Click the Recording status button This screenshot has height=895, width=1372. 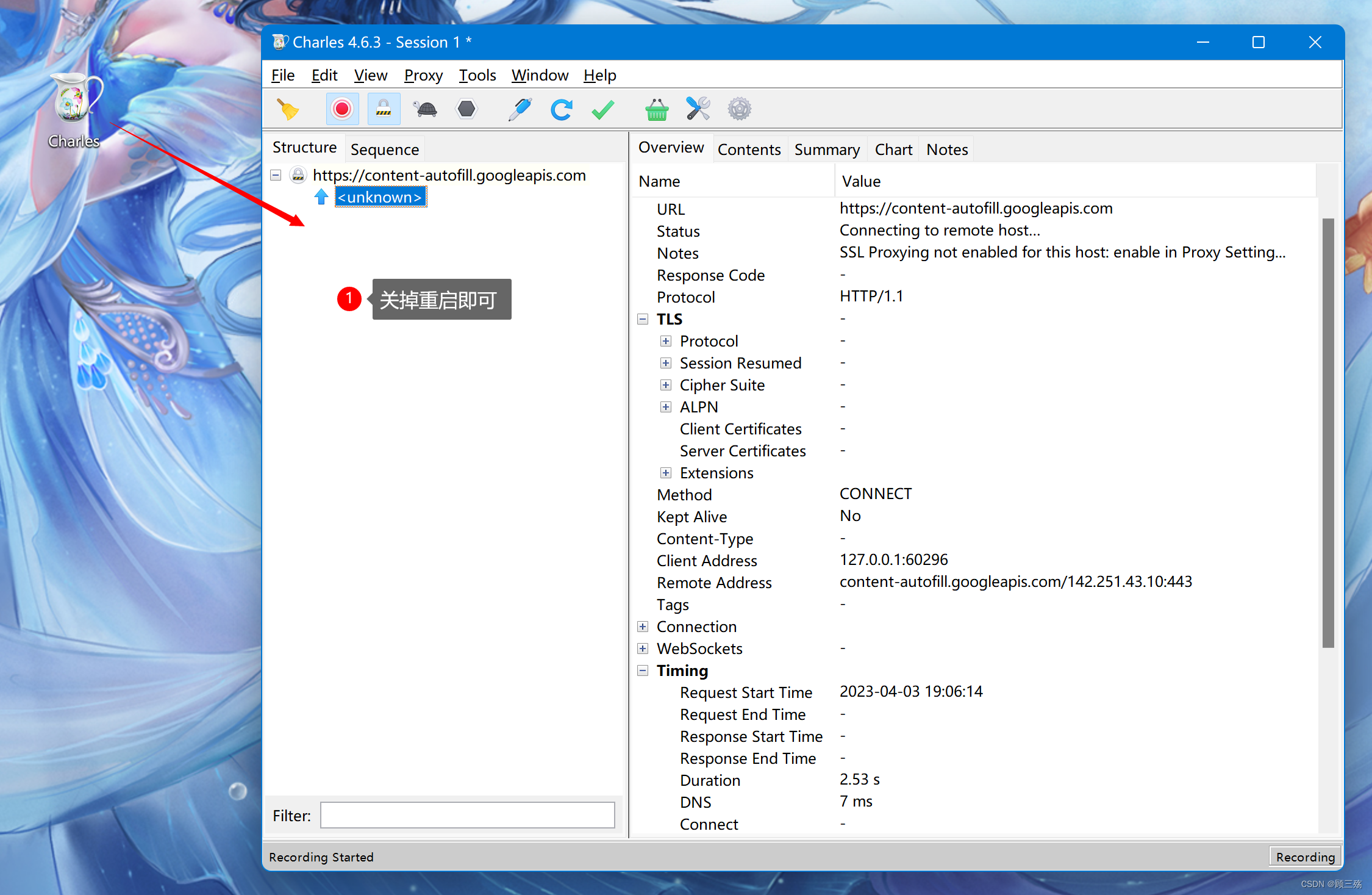(x=1305, y=857)
